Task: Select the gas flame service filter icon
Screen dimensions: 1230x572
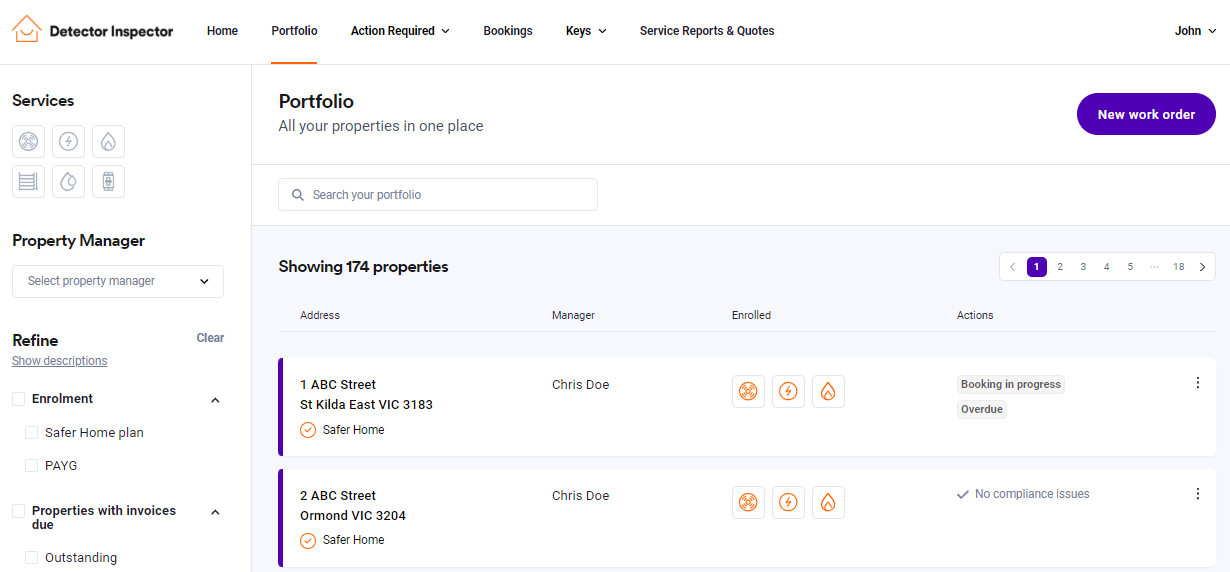Action: point(108,141)
